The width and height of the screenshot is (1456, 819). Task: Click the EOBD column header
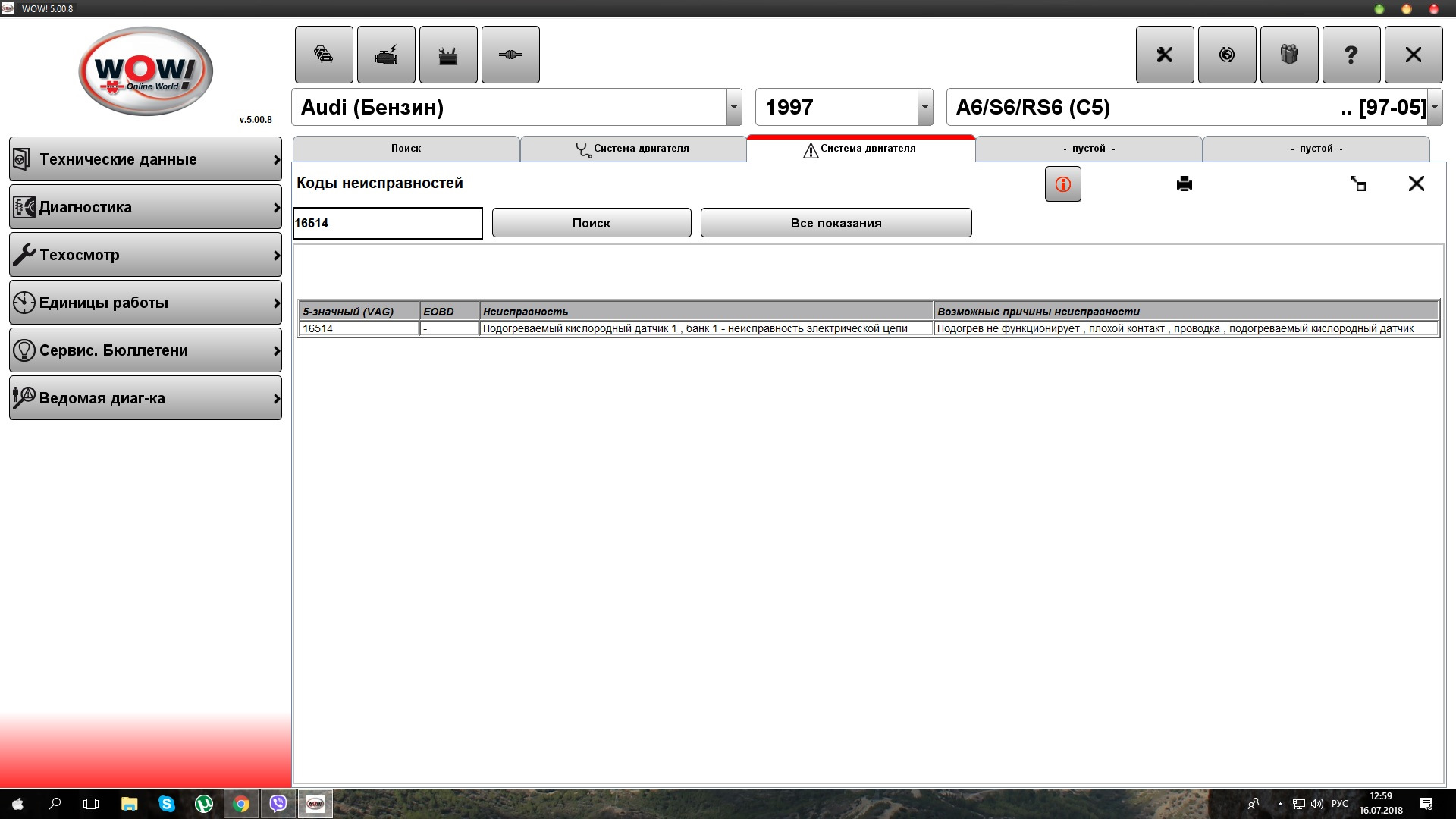(x=449, y=312)
